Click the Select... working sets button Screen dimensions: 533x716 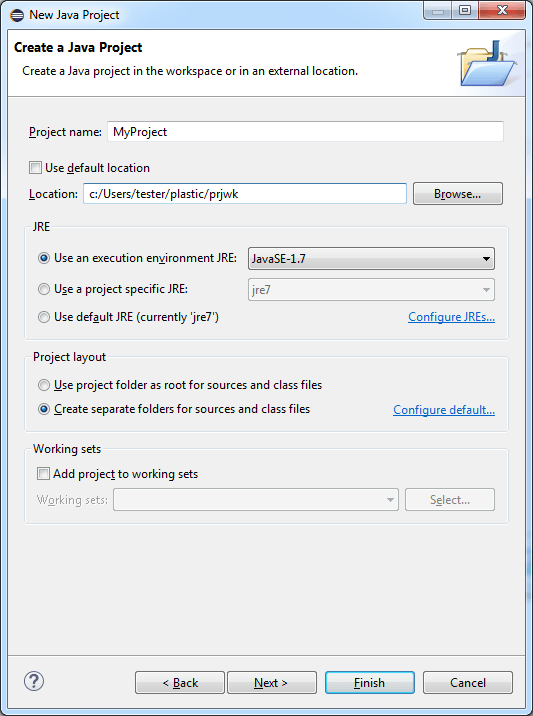coord(450,500)
